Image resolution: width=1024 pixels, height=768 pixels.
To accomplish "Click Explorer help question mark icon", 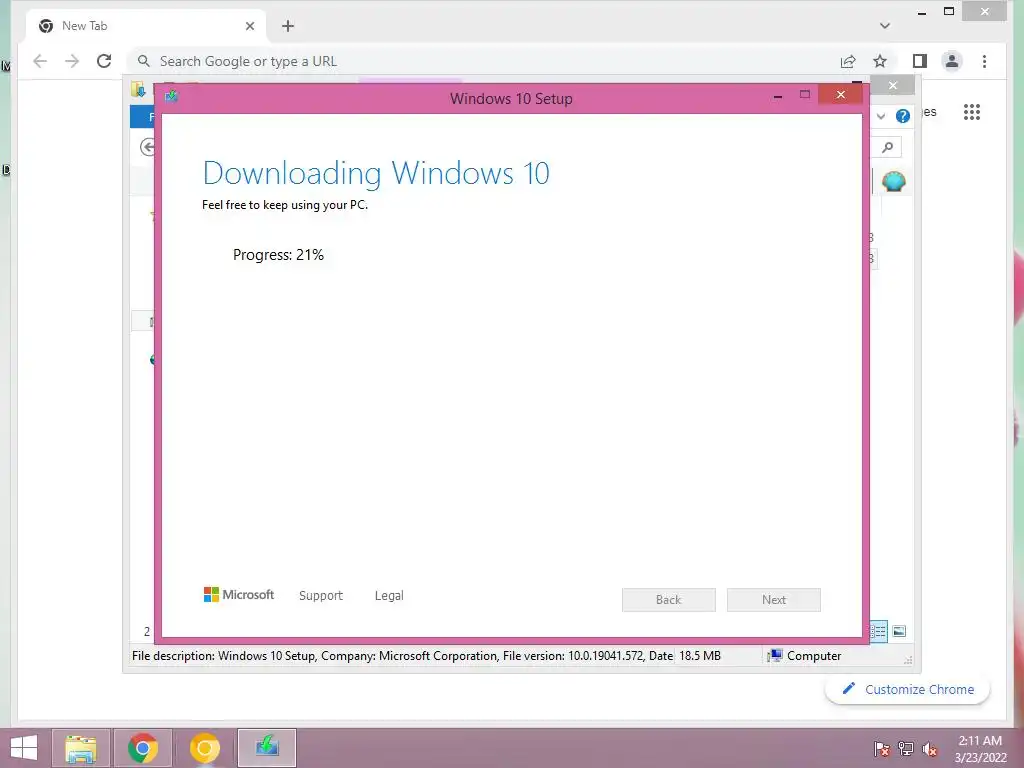I will pyautogui.click(x=903, y=116).
